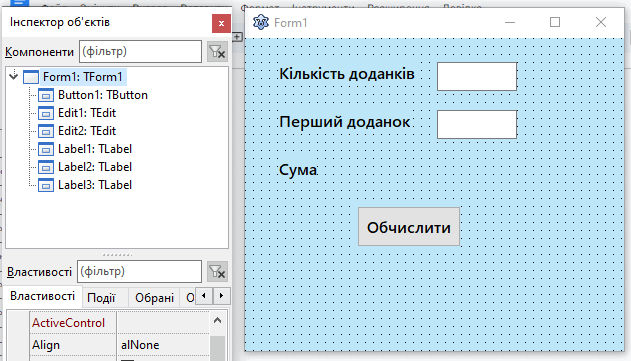The height and width of the screenshot is (361, 631).
Task: Click the alNone value of Align
Action: [140, 345]
